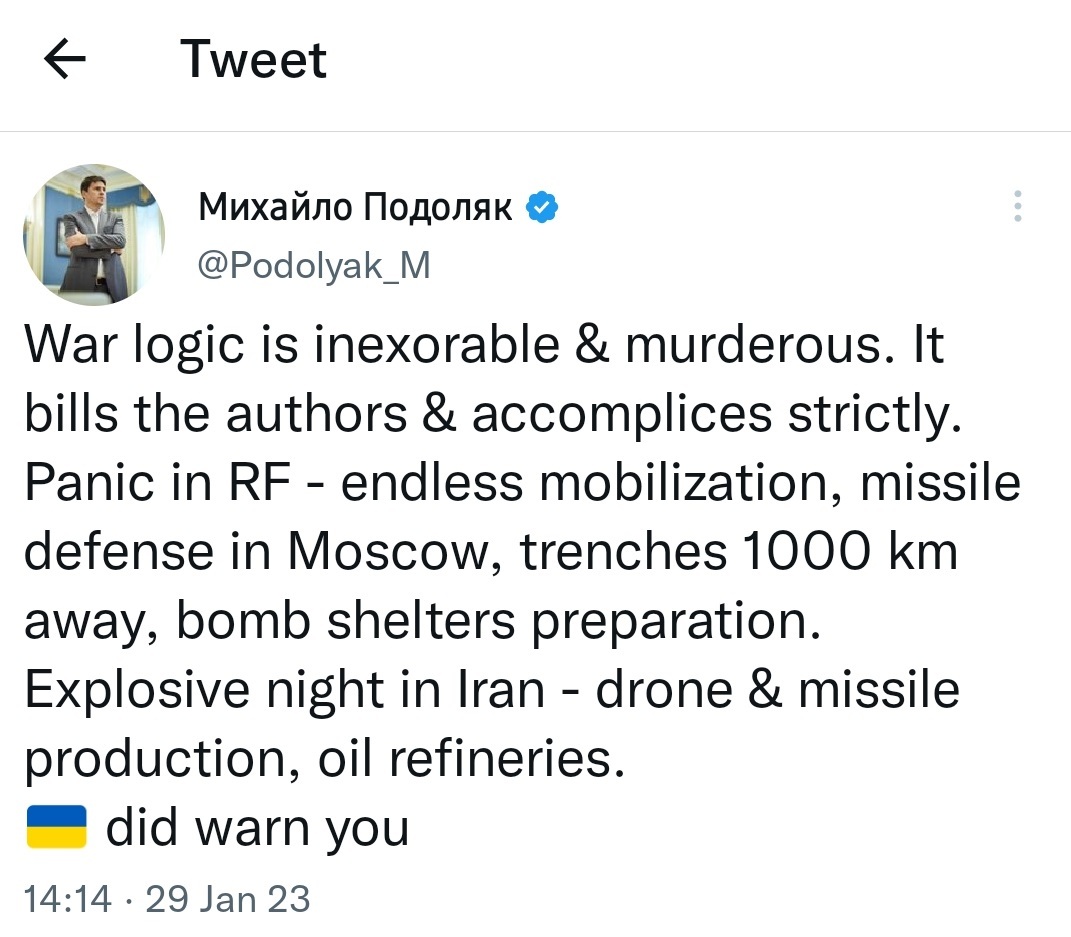1071x937 pixels.
Task: Go back using the left arrow
Action: click(66, 60)
